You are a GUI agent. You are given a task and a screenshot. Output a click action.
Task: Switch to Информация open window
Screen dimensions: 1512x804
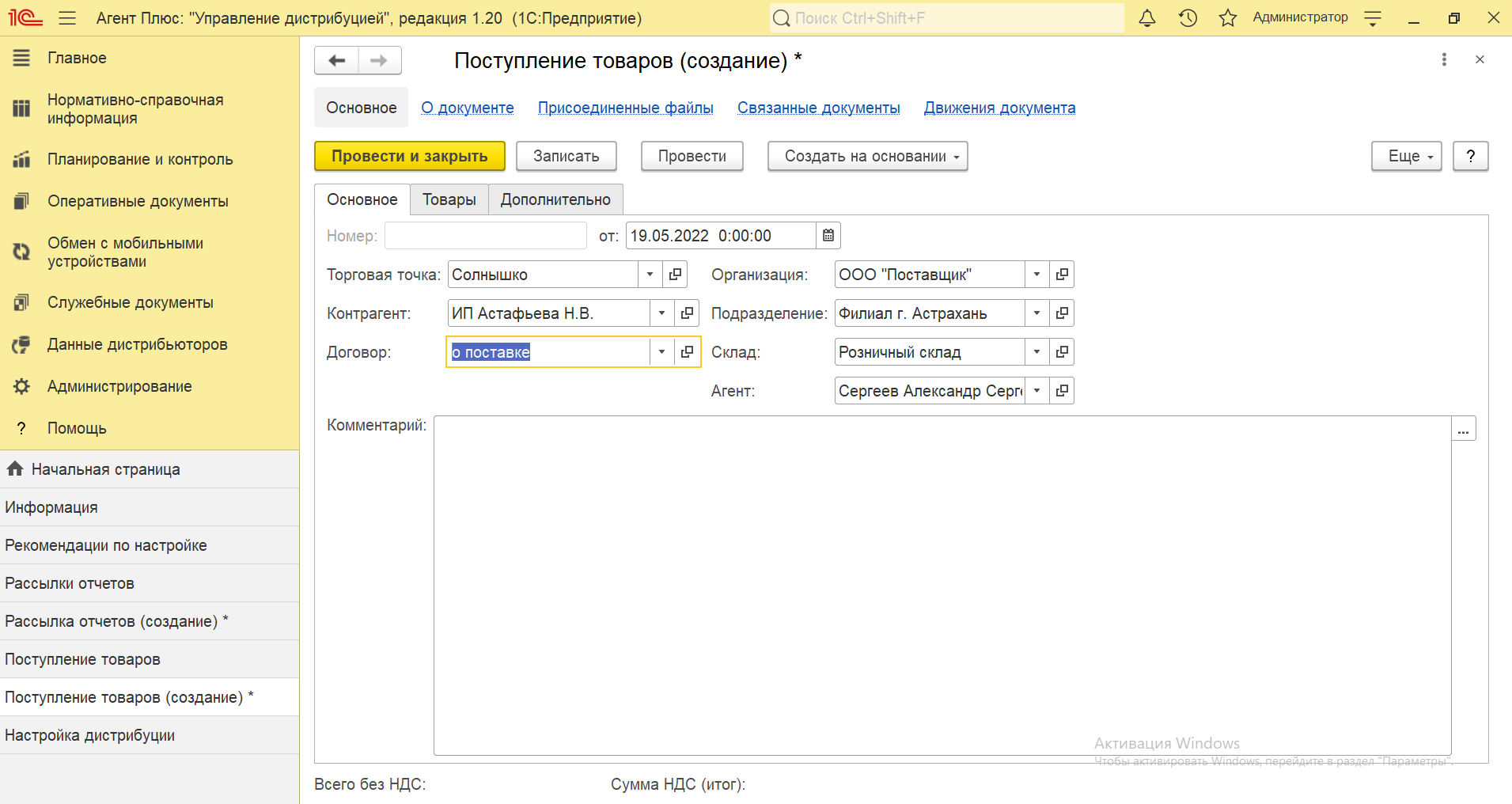[150, 507]
